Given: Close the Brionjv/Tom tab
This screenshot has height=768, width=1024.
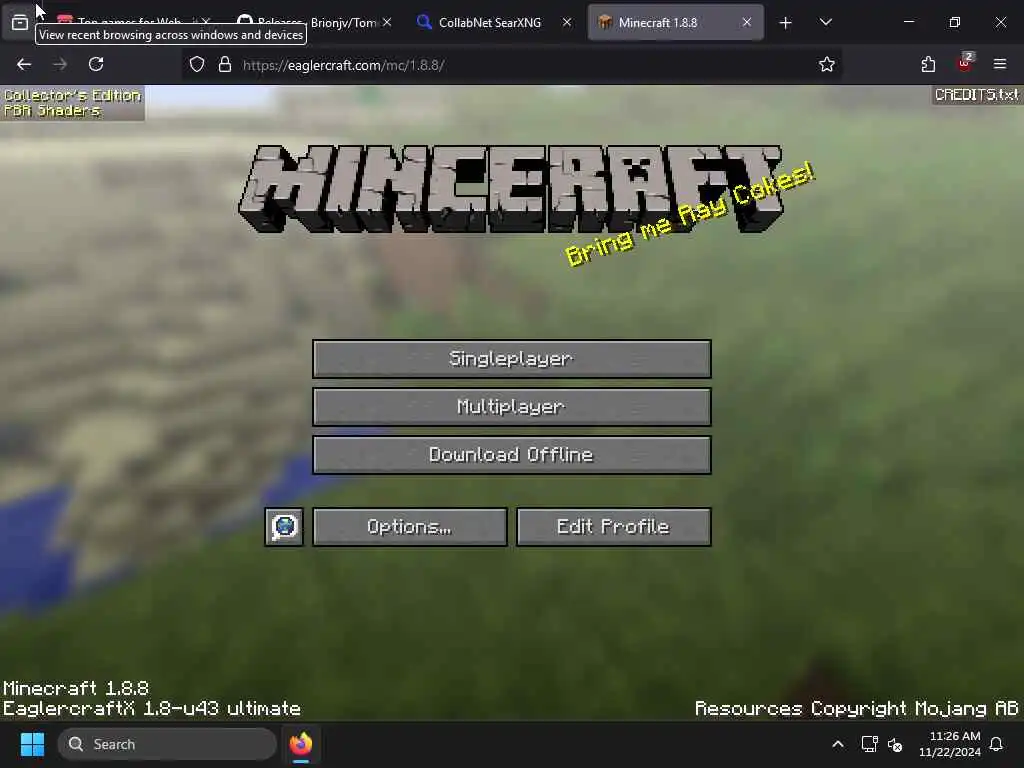Looking at the screenshot, I should click(x=387, y=22).
